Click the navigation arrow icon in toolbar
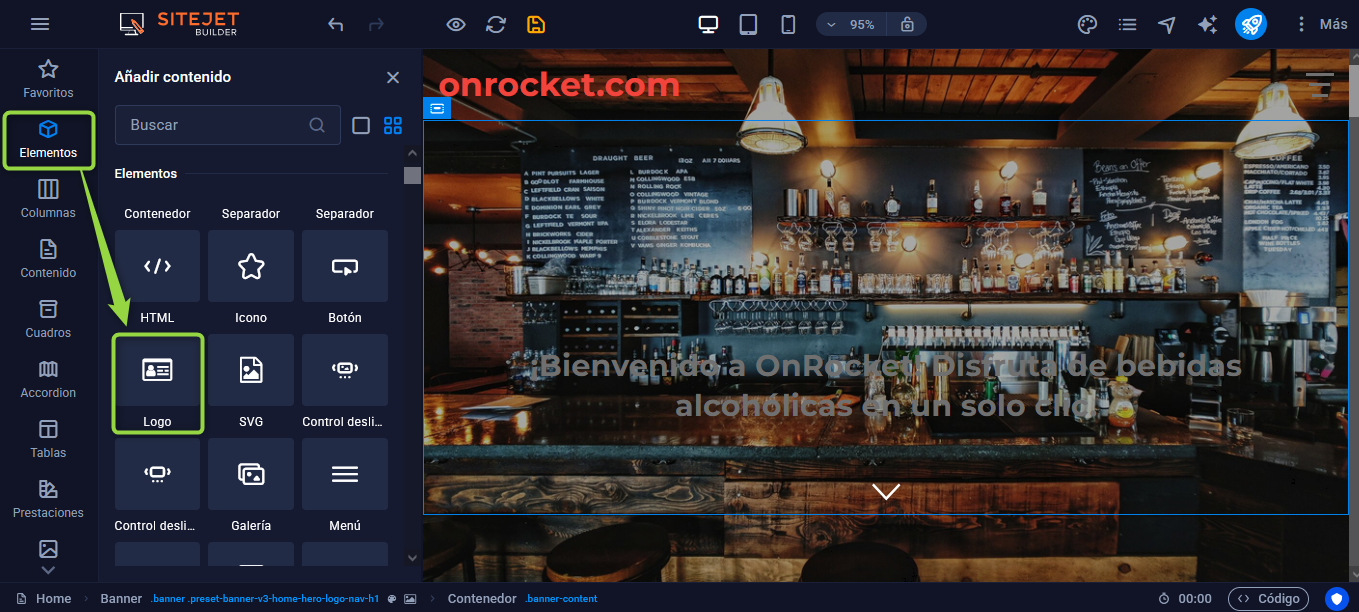Viewport: 1359px width, 612px height. point(1167,24)
